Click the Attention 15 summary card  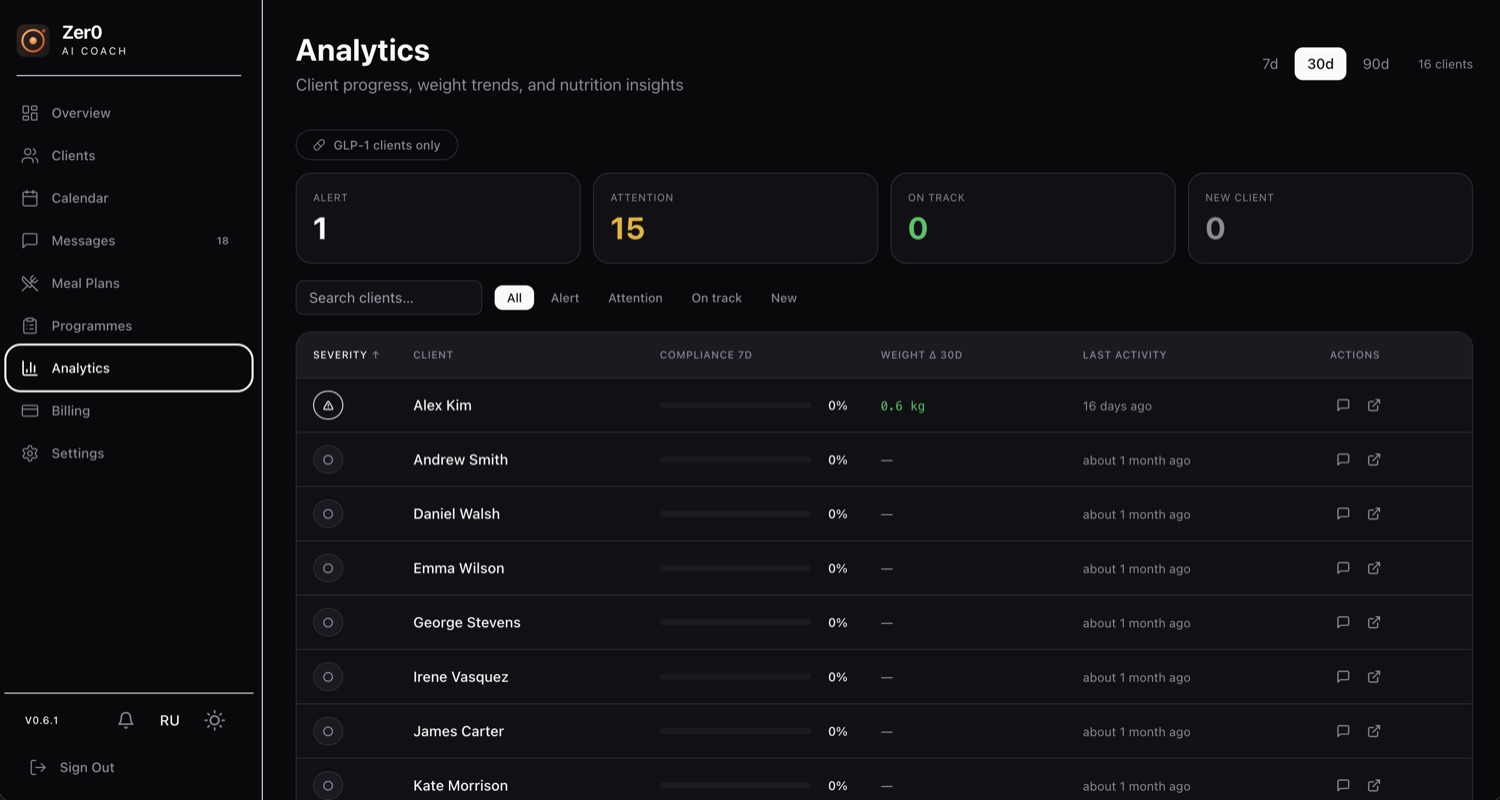point(735,218)
